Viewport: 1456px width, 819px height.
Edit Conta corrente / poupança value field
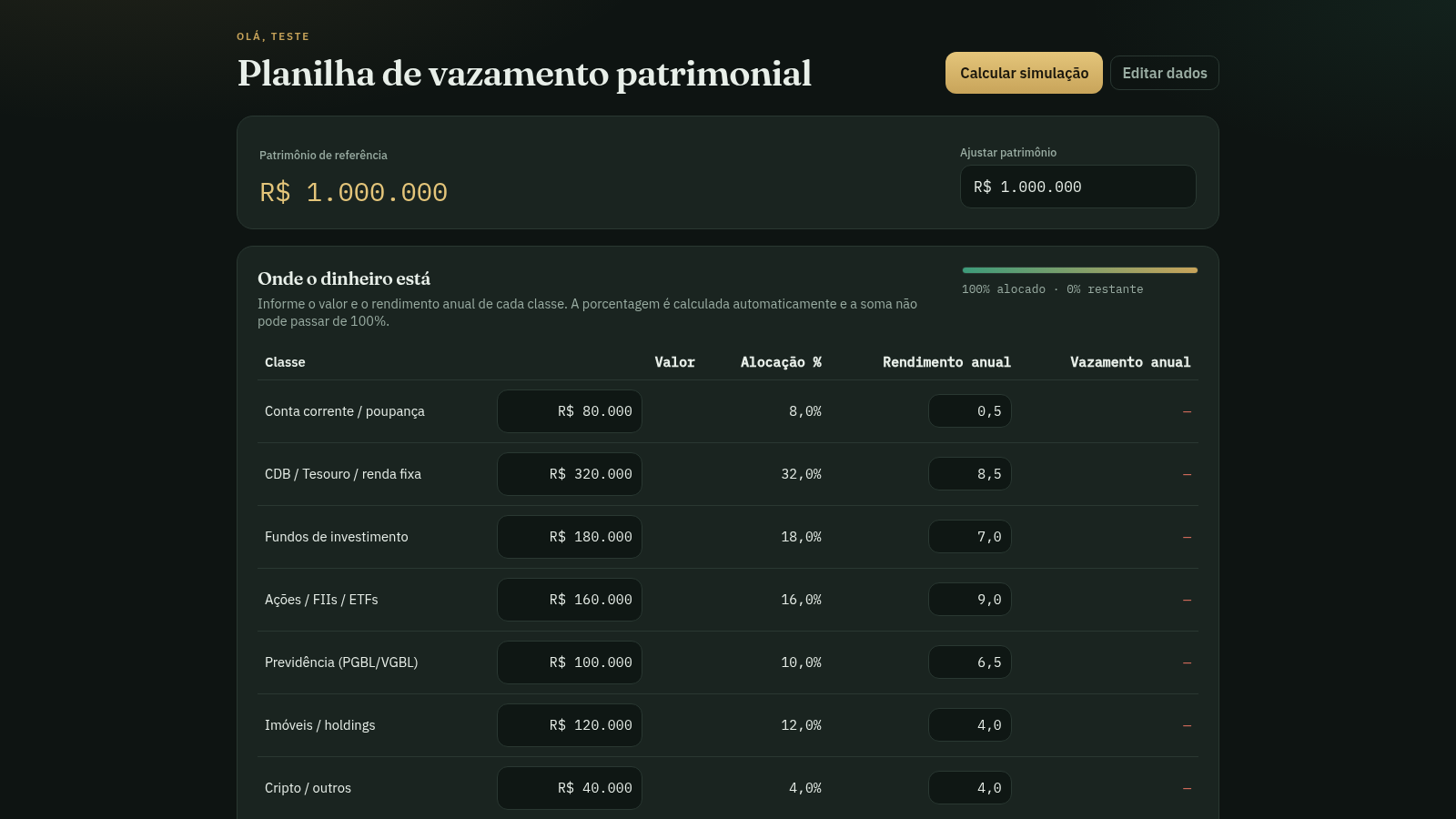click(570, 411)
